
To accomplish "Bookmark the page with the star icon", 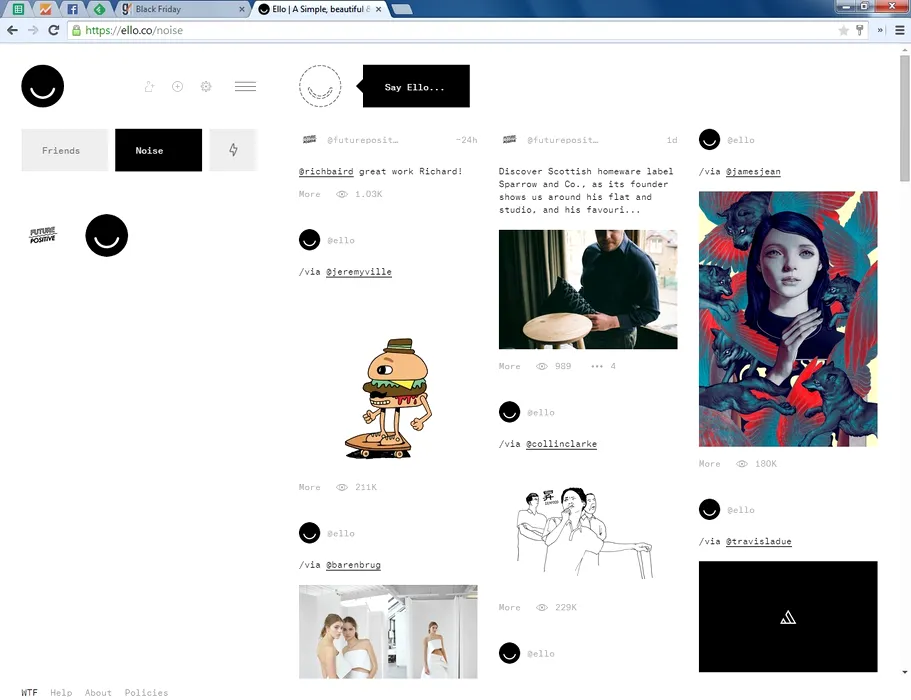I will pos(844,30).
